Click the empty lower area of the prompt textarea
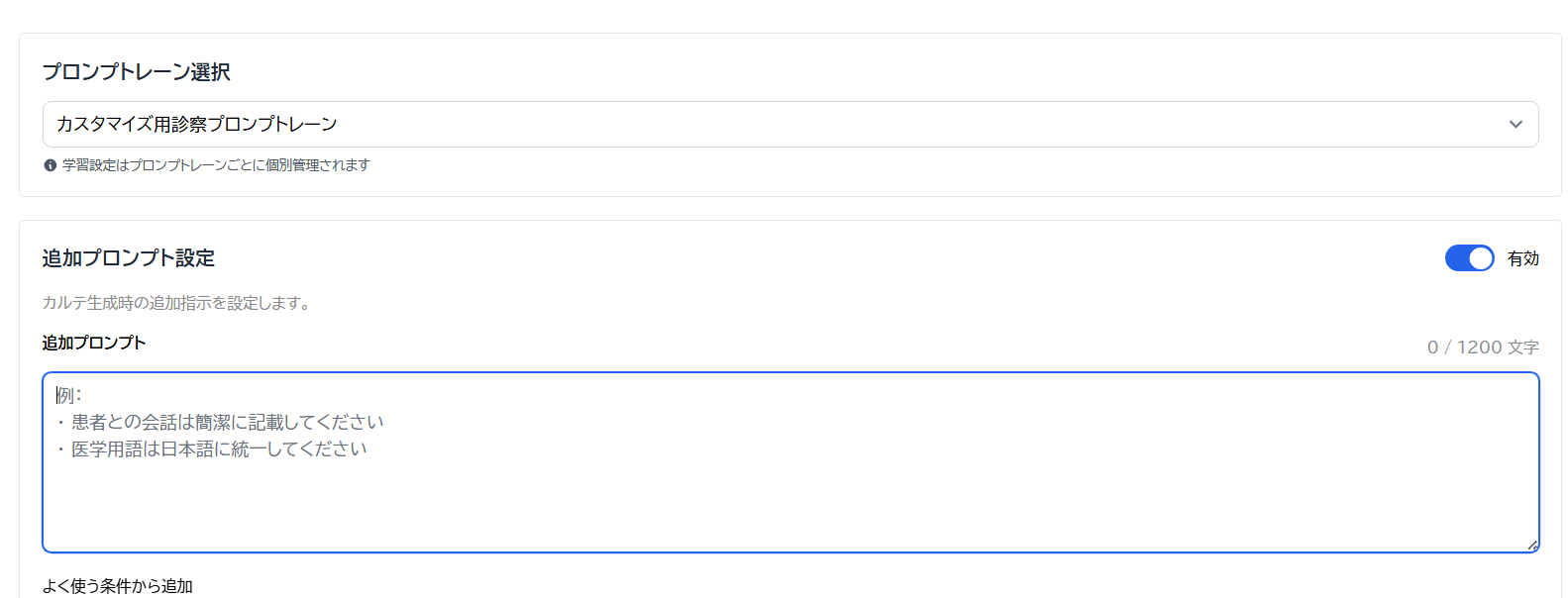The width and height of the screenshot is (1568, 598). click(x=789, y=510)
